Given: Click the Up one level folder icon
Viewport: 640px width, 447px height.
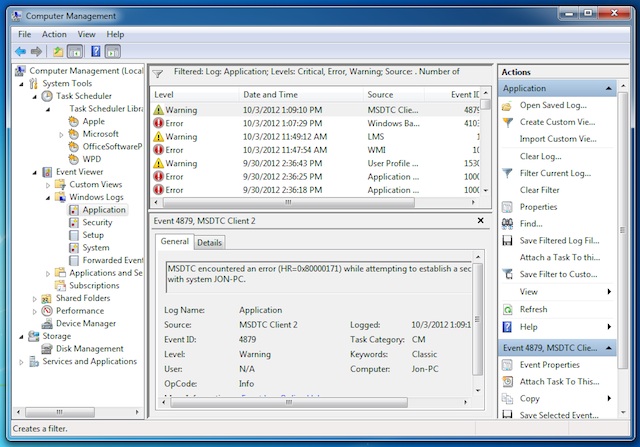Looking at the screenshot, I should 58,51.
